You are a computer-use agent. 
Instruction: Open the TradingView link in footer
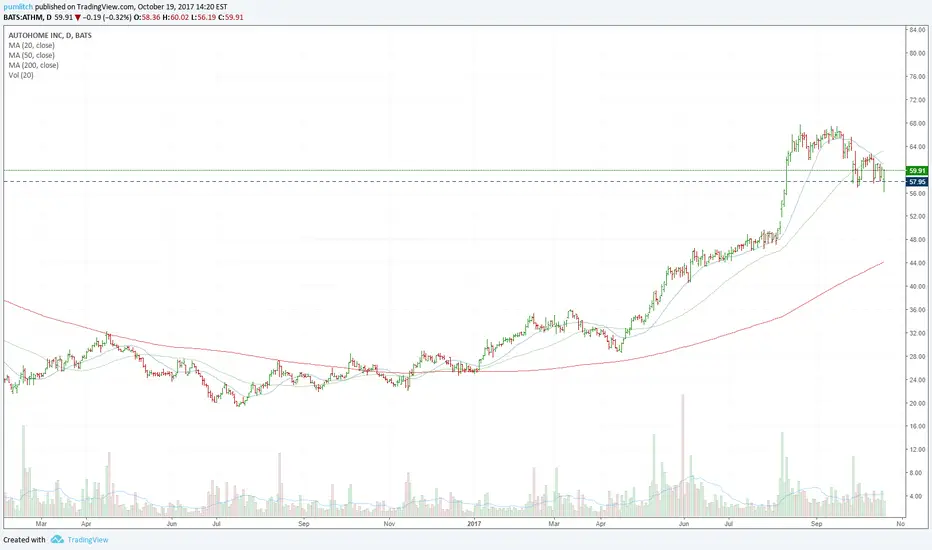pyautogui.click(x=87, y=540)
